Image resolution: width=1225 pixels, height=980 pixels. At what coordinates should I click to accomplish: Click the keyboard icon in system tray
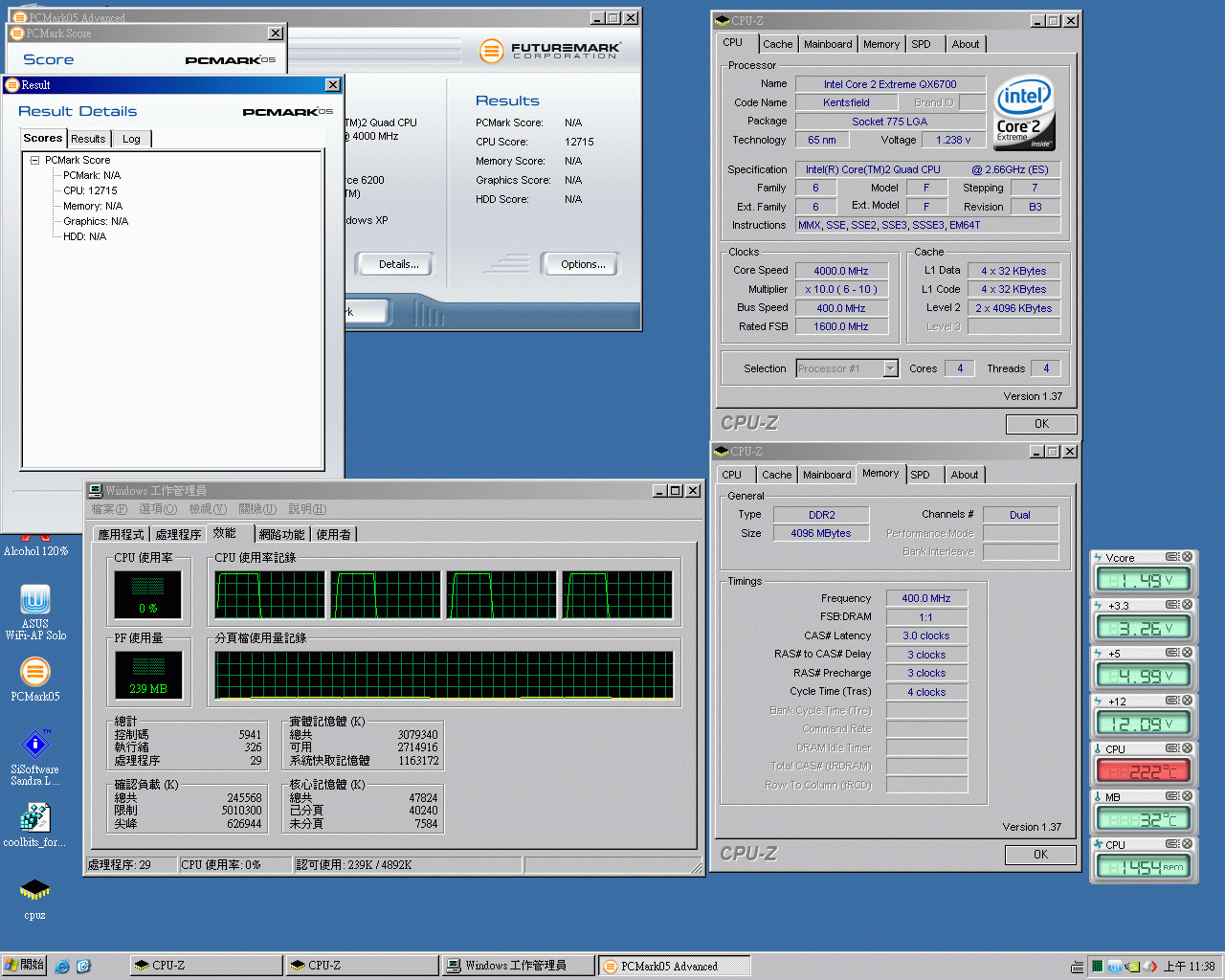coord(1078,967)
